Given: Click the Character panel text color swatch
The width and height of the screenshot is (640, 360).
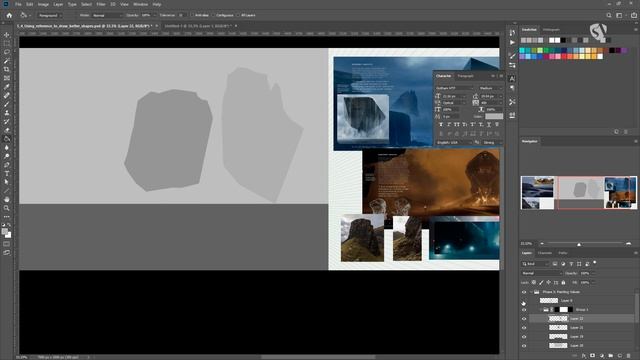Looking at the screenshot, I should point(494,116).
